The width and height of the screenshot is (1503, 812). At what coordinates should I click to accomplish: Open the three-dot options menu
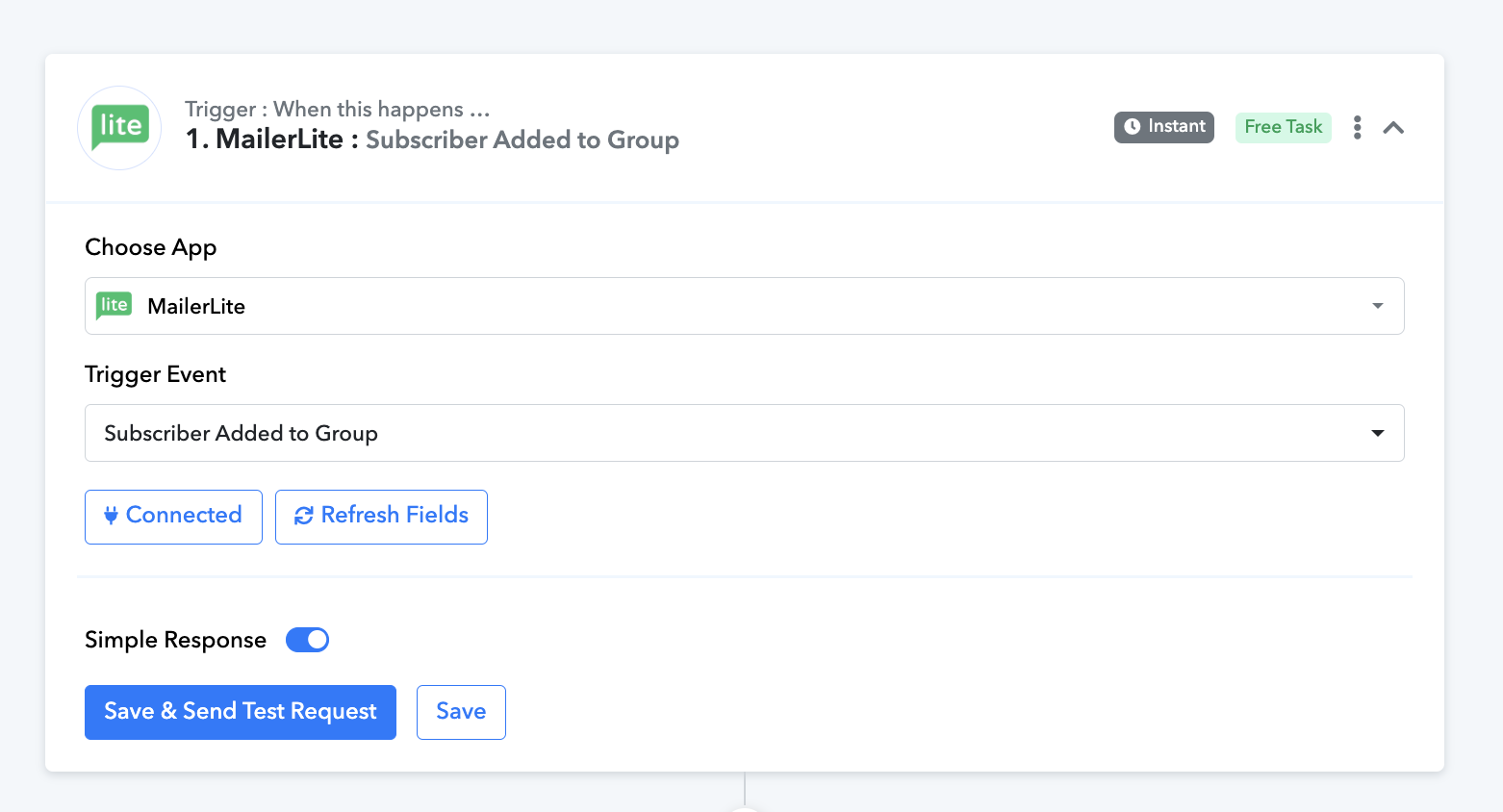(x=1357, y=127)
